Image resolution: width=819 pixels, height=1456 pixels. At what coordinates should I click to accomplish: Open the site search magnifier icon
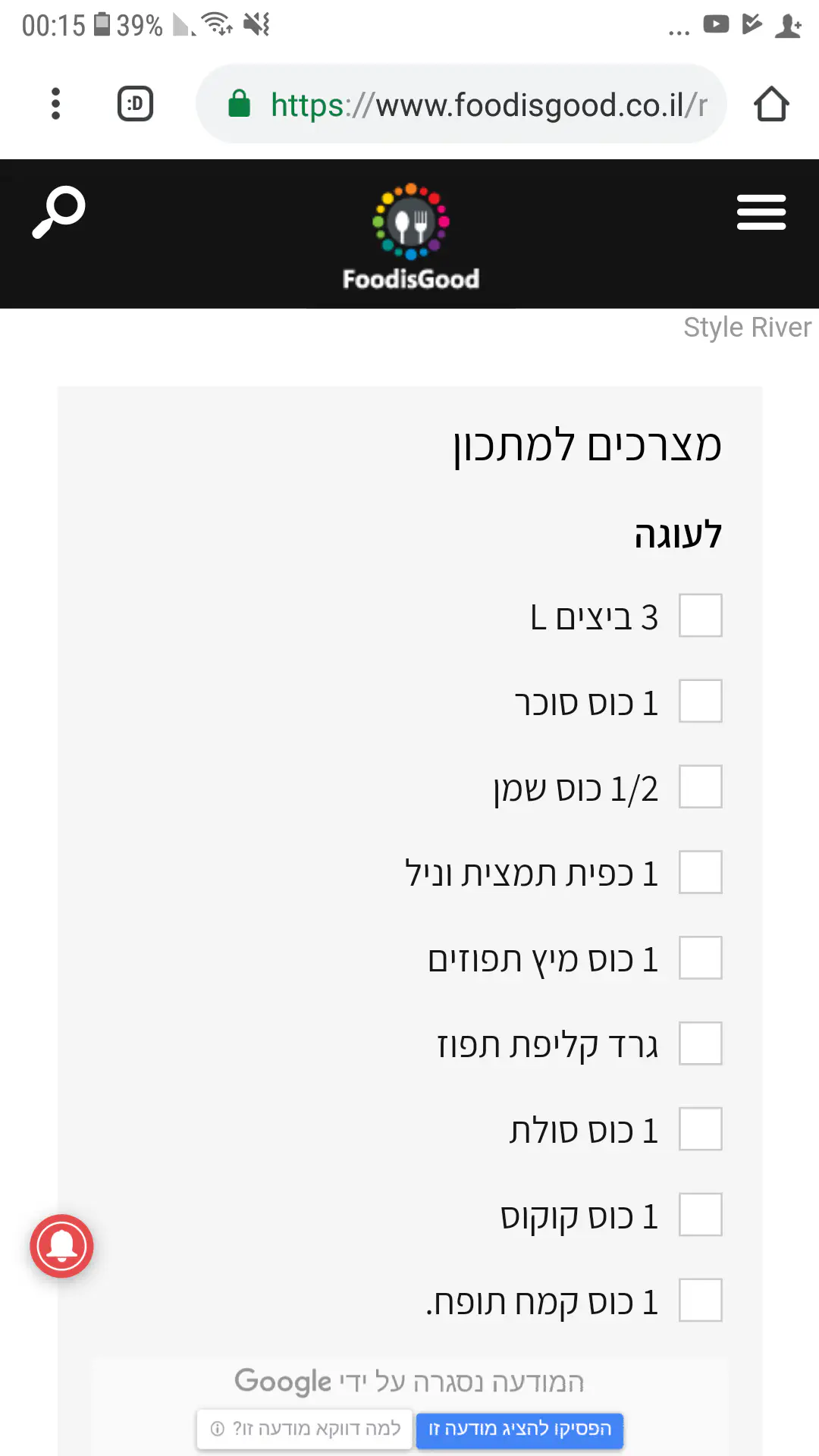(58, 212)
